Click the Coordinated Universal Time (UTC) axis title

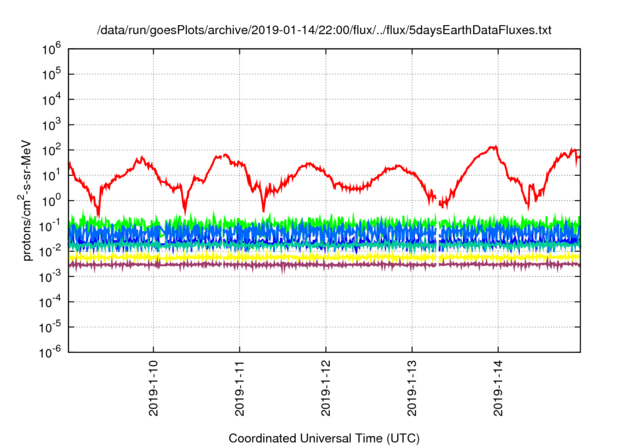tap(324, 438)
